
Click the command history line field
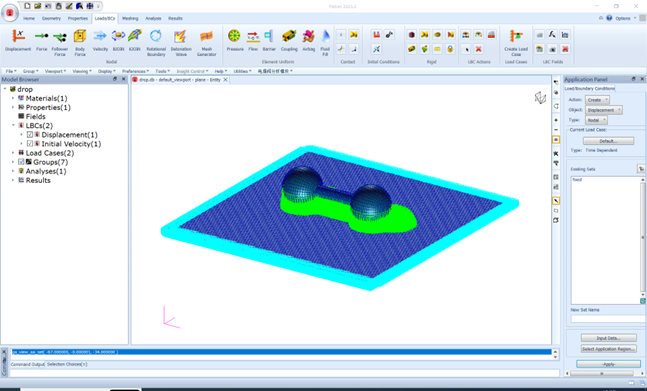(281, 352)
